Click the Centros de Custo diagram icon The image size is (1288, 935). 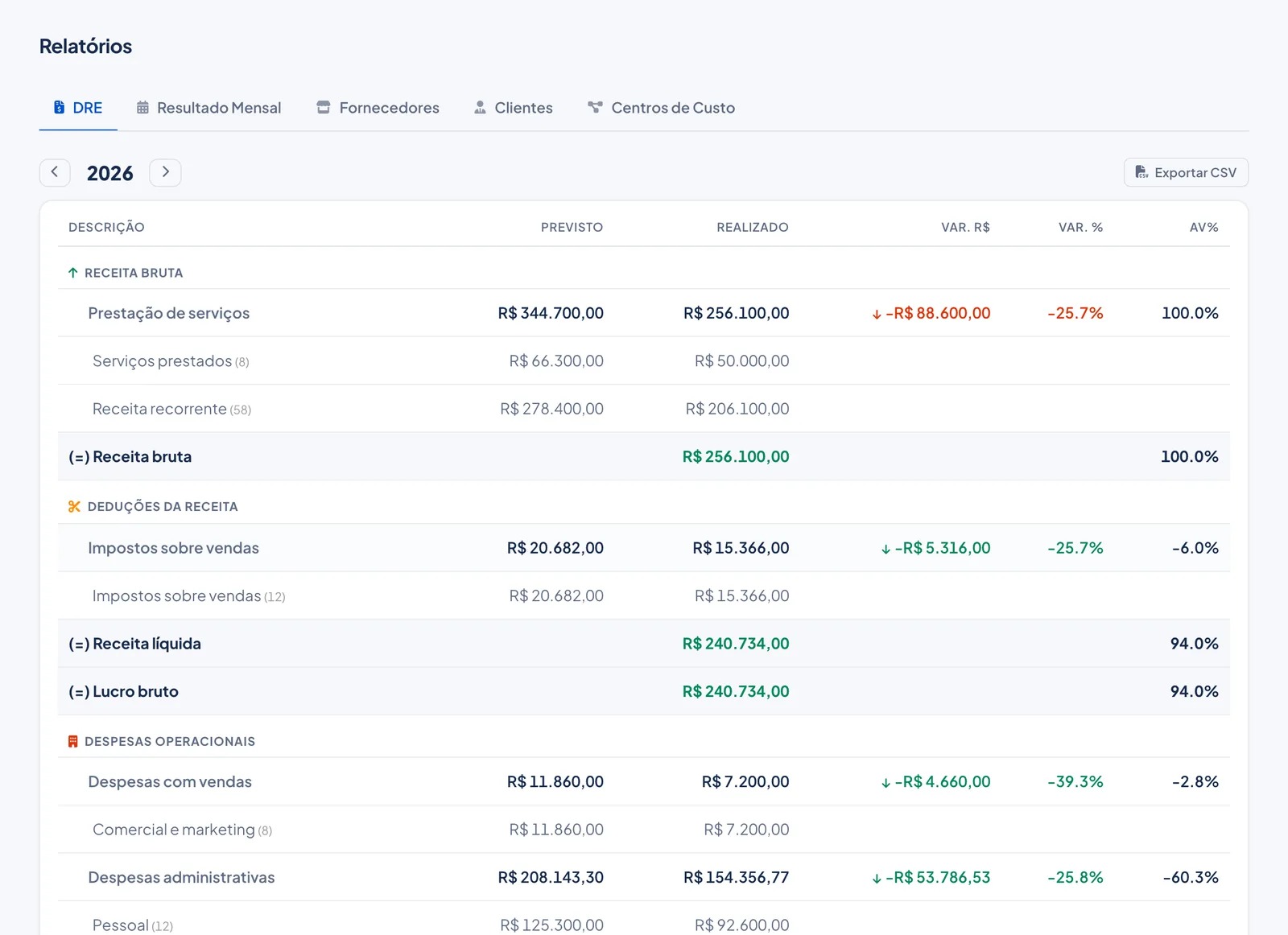[x=595, y=107]
